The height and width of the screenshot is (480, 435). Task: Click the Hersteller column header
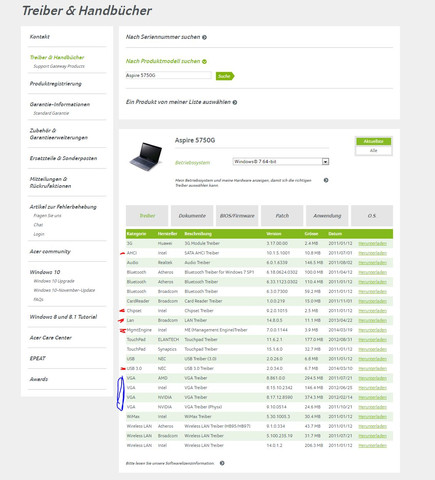tap(168, 234)
